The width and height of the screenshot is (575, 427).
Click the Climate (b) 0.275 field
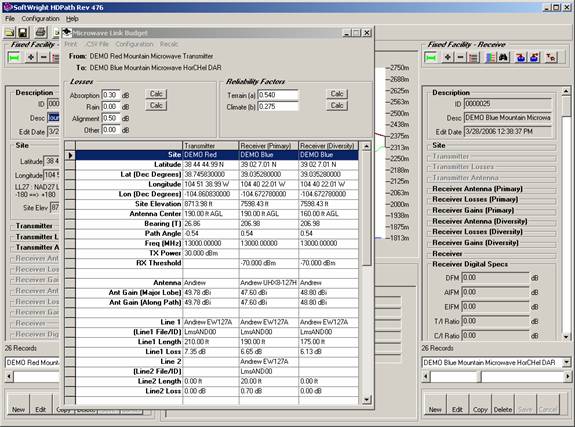click(278, 107)
